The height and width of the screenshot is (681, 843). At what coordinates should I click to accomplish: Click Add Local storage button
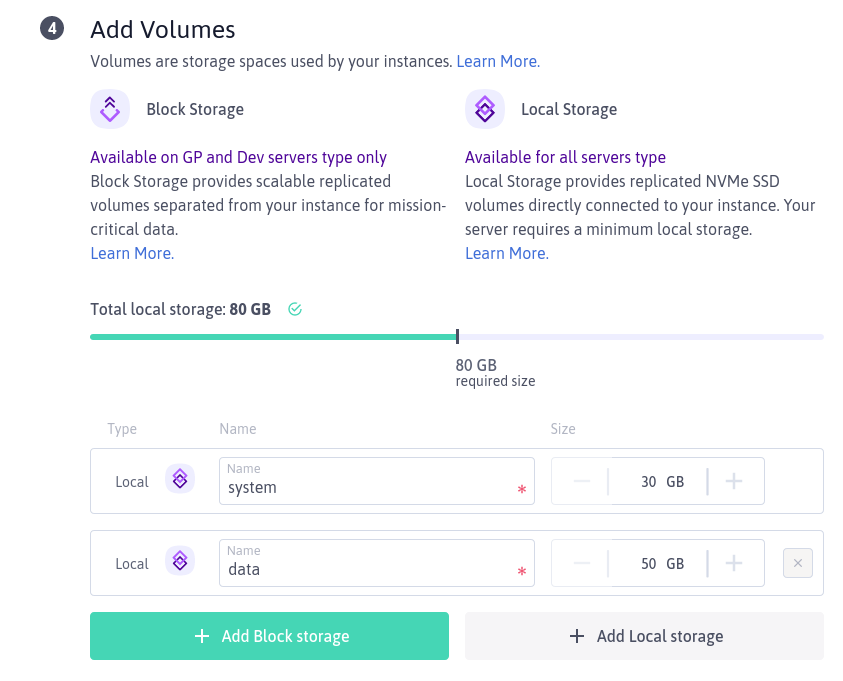tap(644, 636)
